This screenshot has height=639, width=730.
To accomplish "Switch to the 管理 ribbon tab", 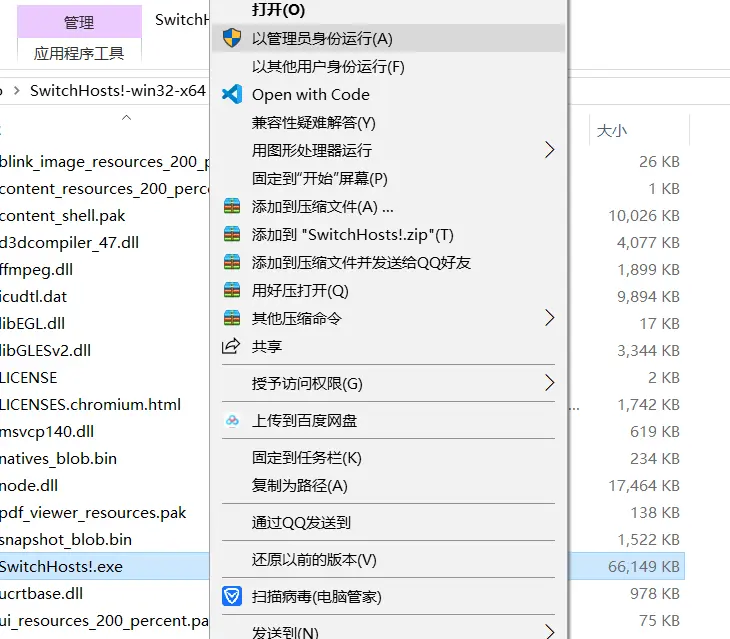I will click(79, 21).
